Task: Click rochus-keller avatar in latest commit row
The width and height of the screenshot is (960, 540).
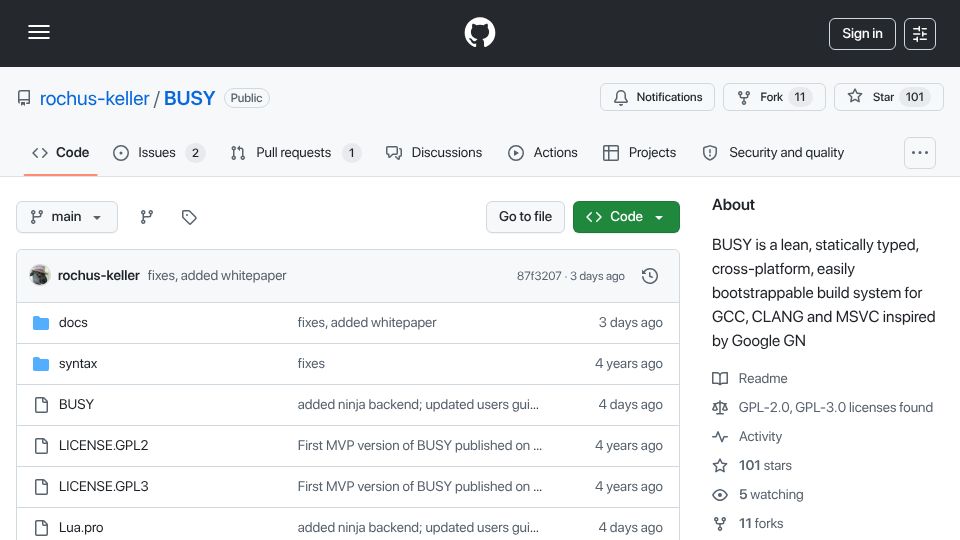Action: tap(40, 276)
